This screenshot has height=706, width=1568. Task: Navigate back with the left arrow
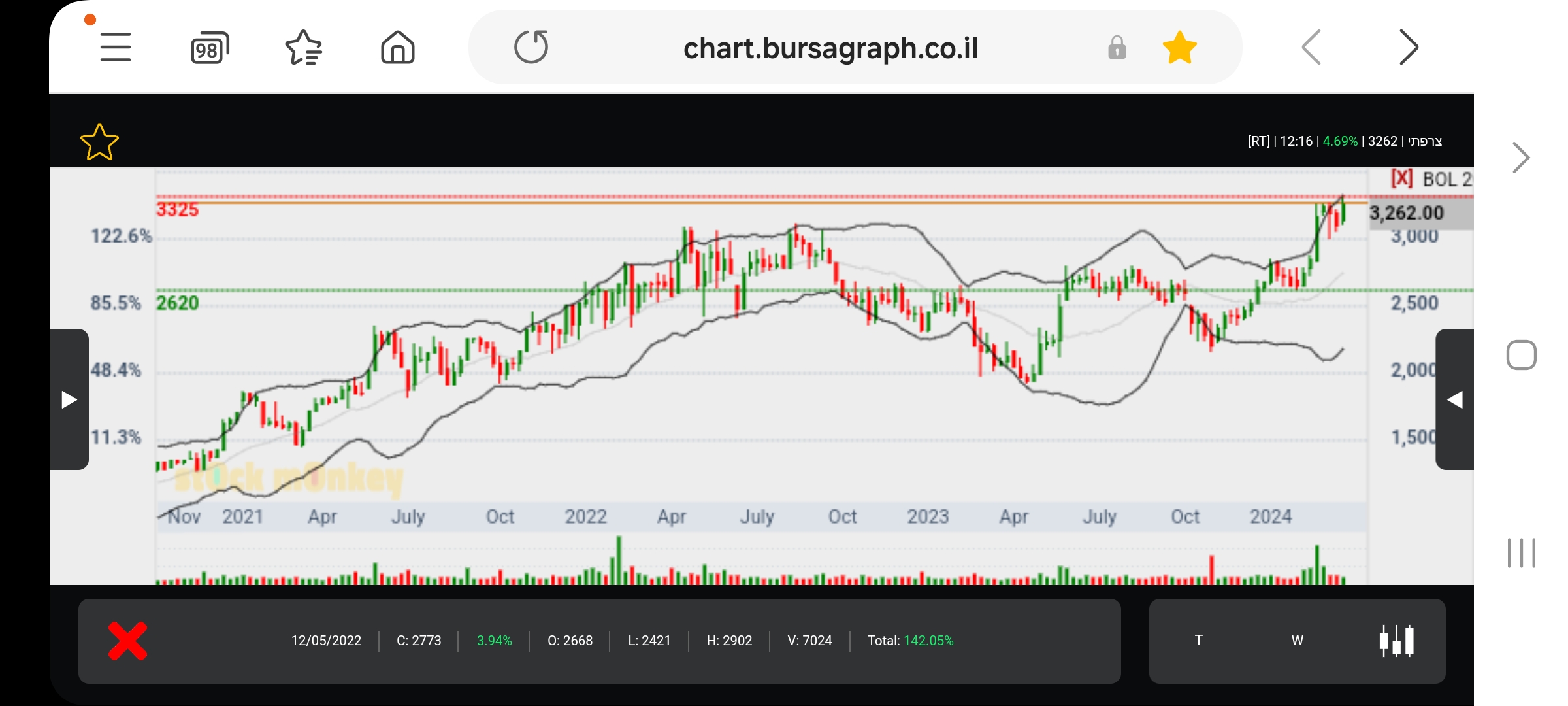click(x=1312, y=48)
